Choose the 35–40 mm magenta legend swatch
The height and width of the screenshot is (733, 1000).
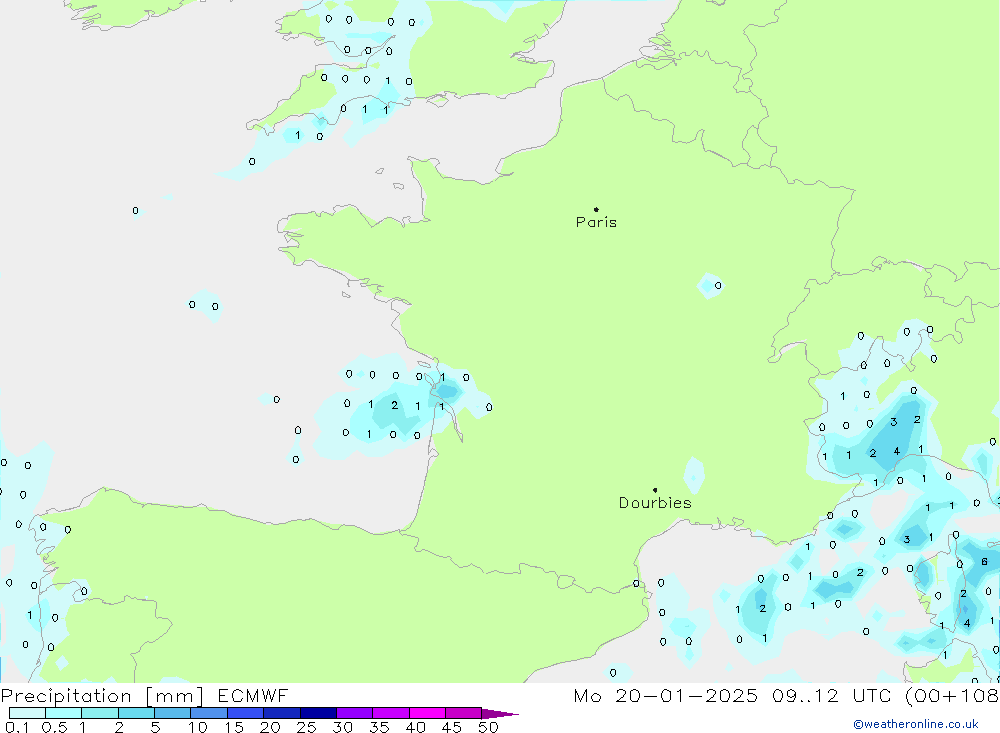[391, 714]
